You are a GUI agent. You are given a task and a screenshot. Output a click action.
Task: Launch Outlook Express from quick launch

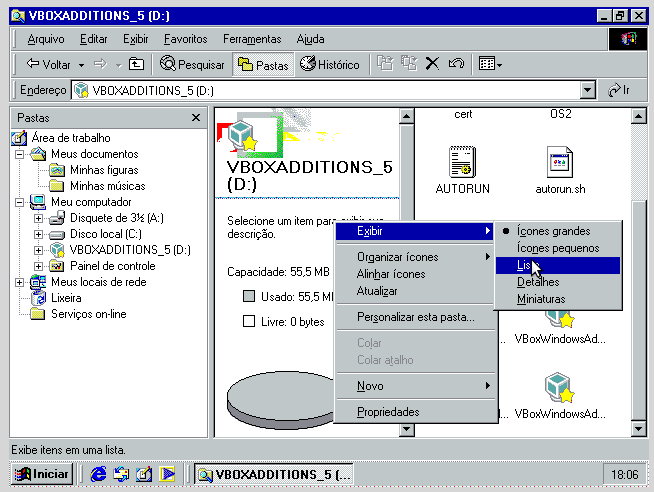click(x=121, y=474)
